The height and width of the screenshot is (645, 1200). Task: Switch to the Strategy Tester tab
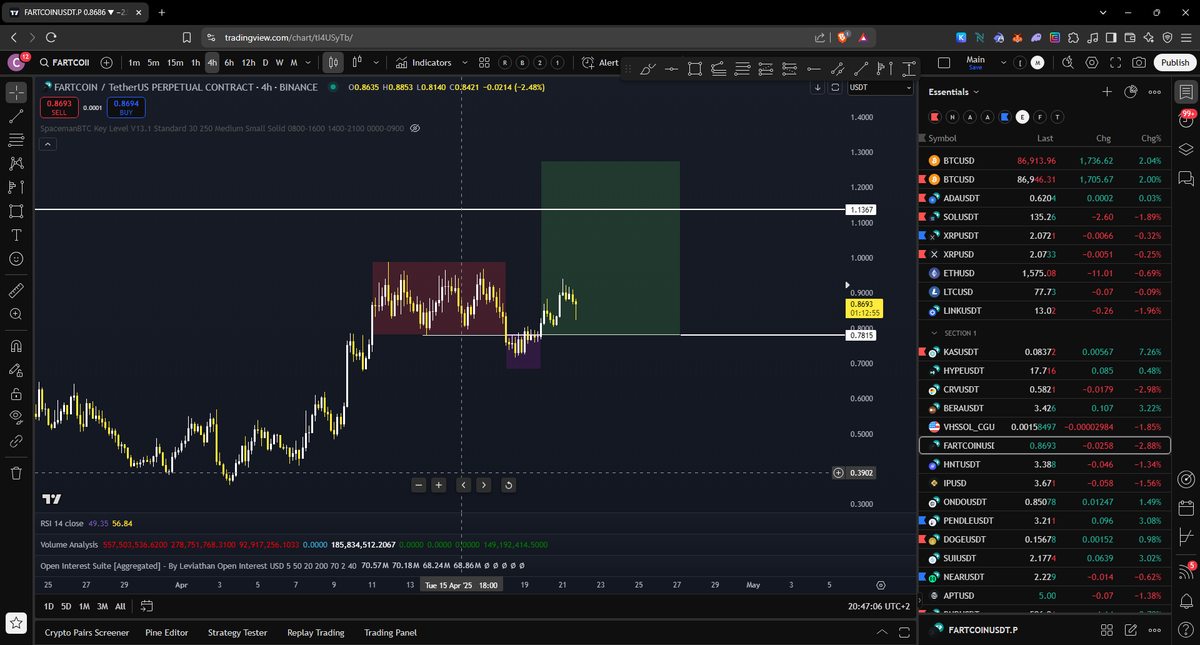point(237,633)
